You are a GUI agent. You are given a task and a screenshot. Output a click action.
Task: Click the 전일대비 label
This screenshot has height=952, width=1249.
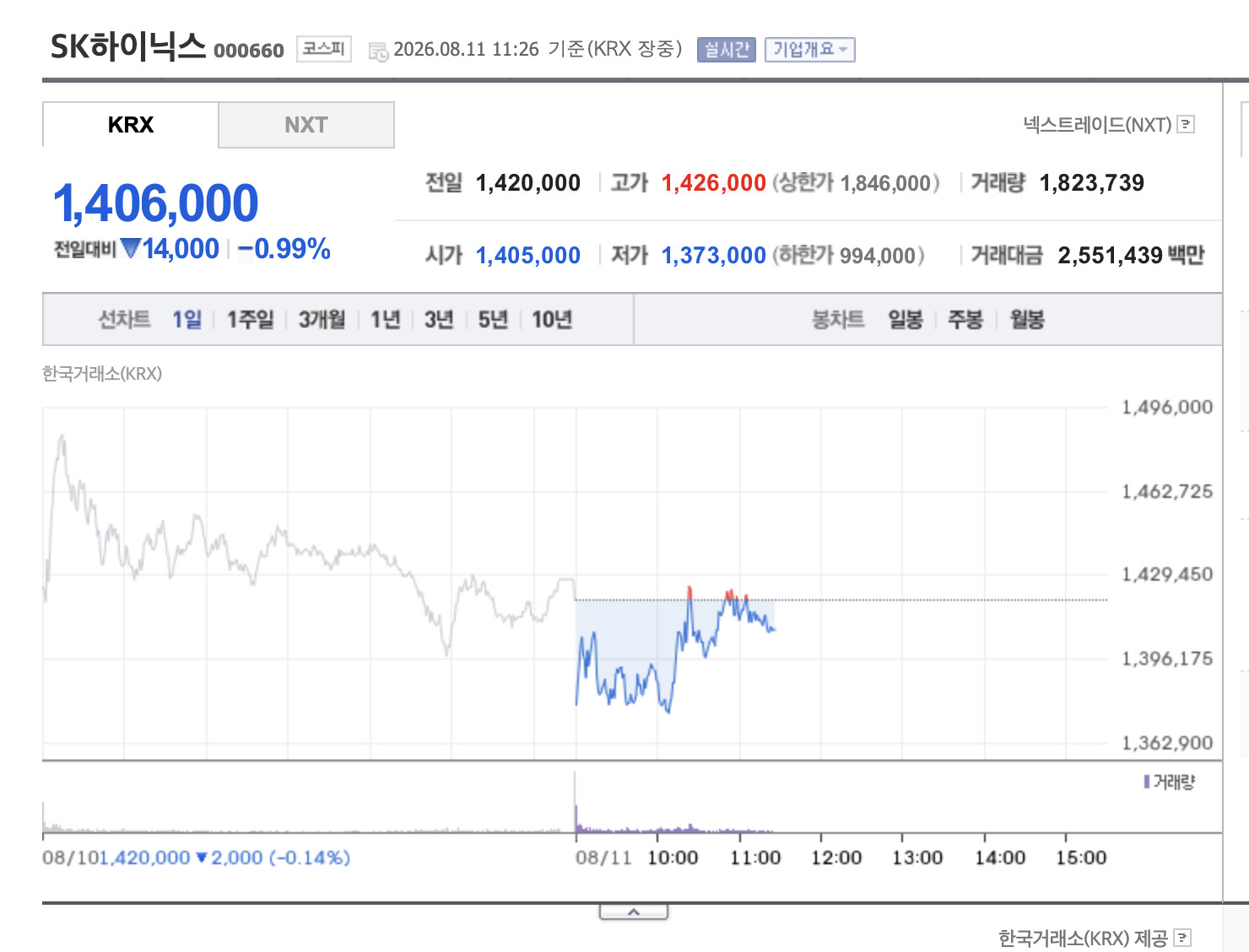pyautogui.click(x=84, y=250)
